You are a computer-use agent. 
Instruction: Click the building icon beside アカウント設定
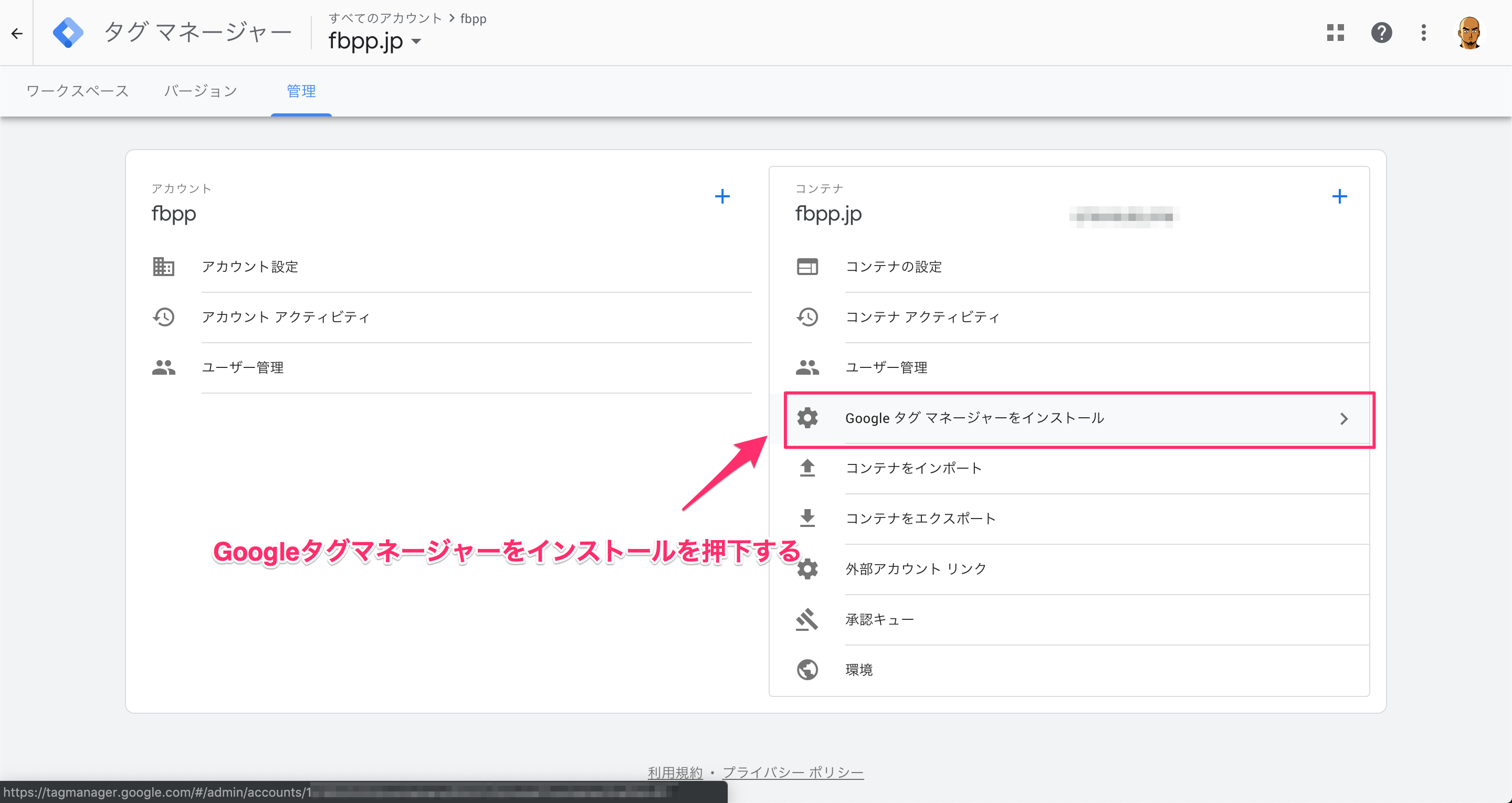(x=163, y=267)
